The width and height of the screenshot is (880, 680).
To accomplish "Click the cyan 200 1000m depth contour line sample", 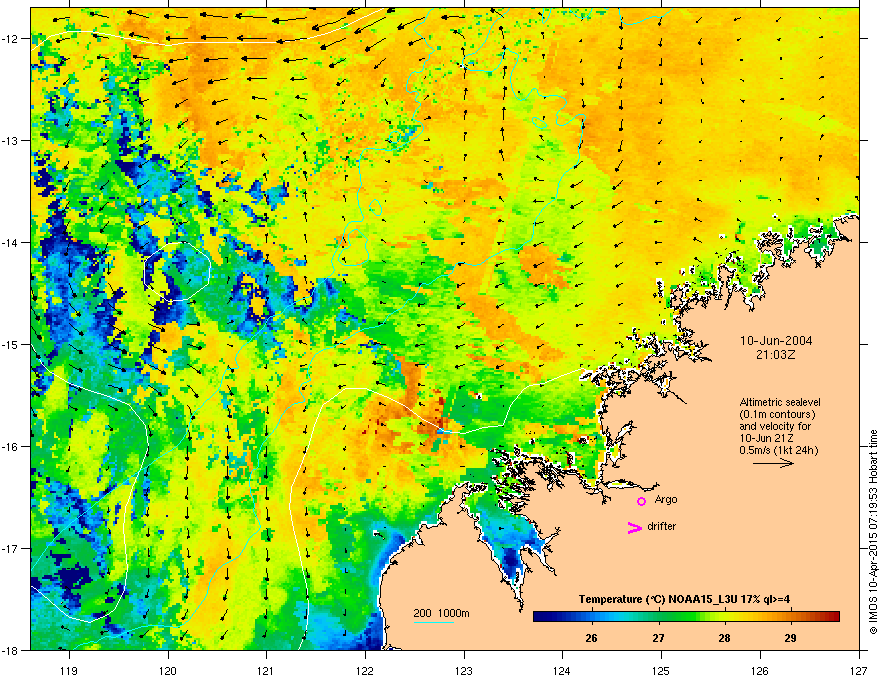I will [x=433, y=623].
